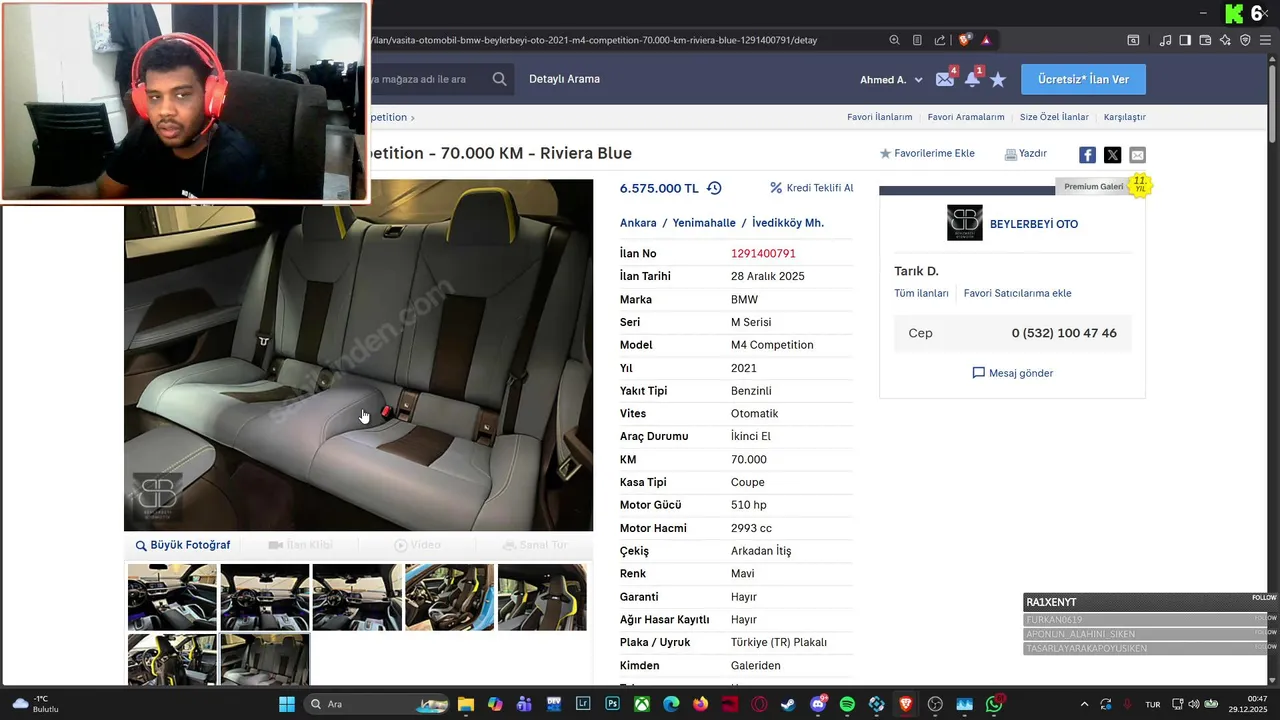Click the Windows taskbar Ara search box
The width and height of the screenshot is (1280, 720).
[375, 704]
